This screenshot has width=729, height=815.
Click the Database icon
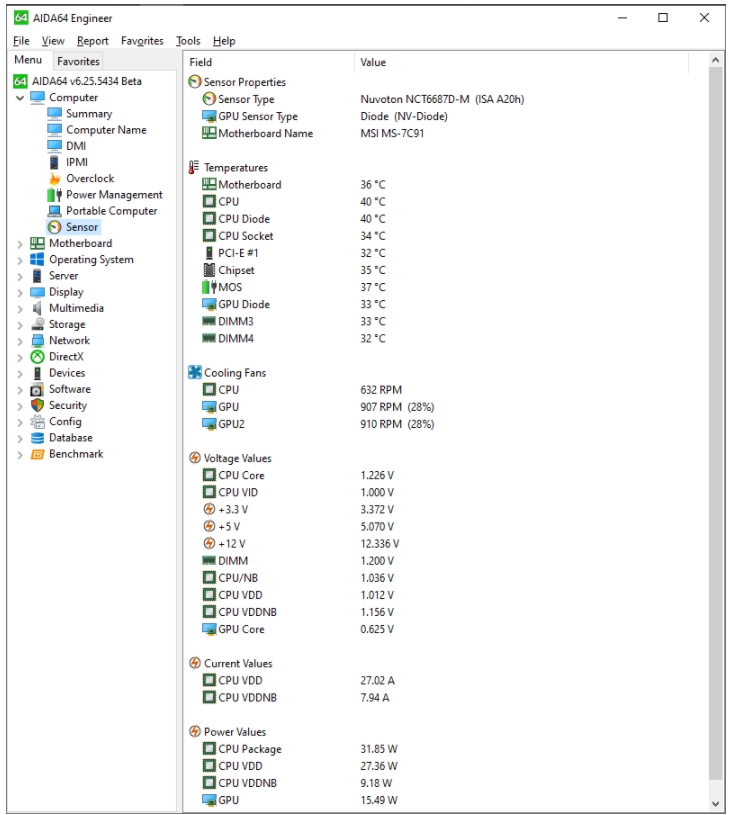[37, 438]
